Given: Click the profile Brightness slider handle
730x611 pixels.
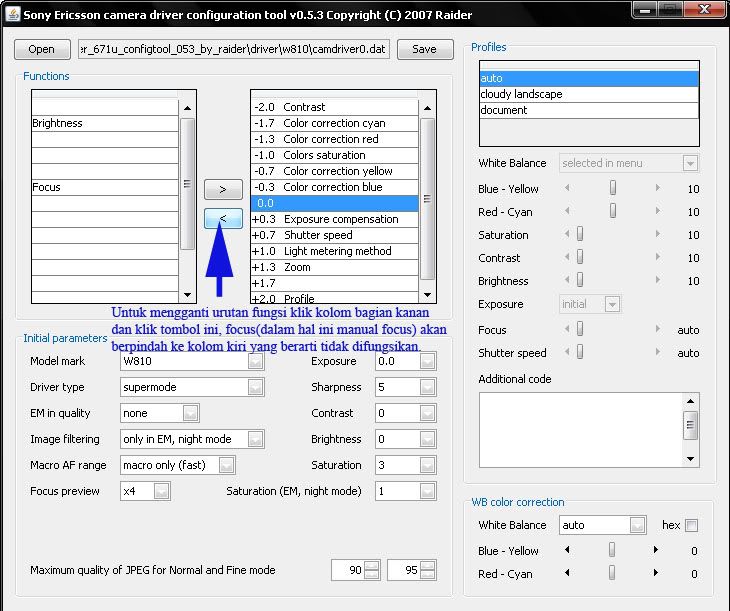Looking at the screenshot, I should click(x=580, y=279).
